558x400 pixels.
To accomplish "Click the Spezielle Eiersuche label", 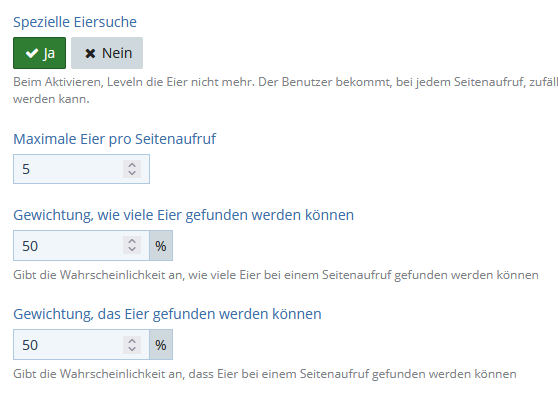I will click(75, 22).
